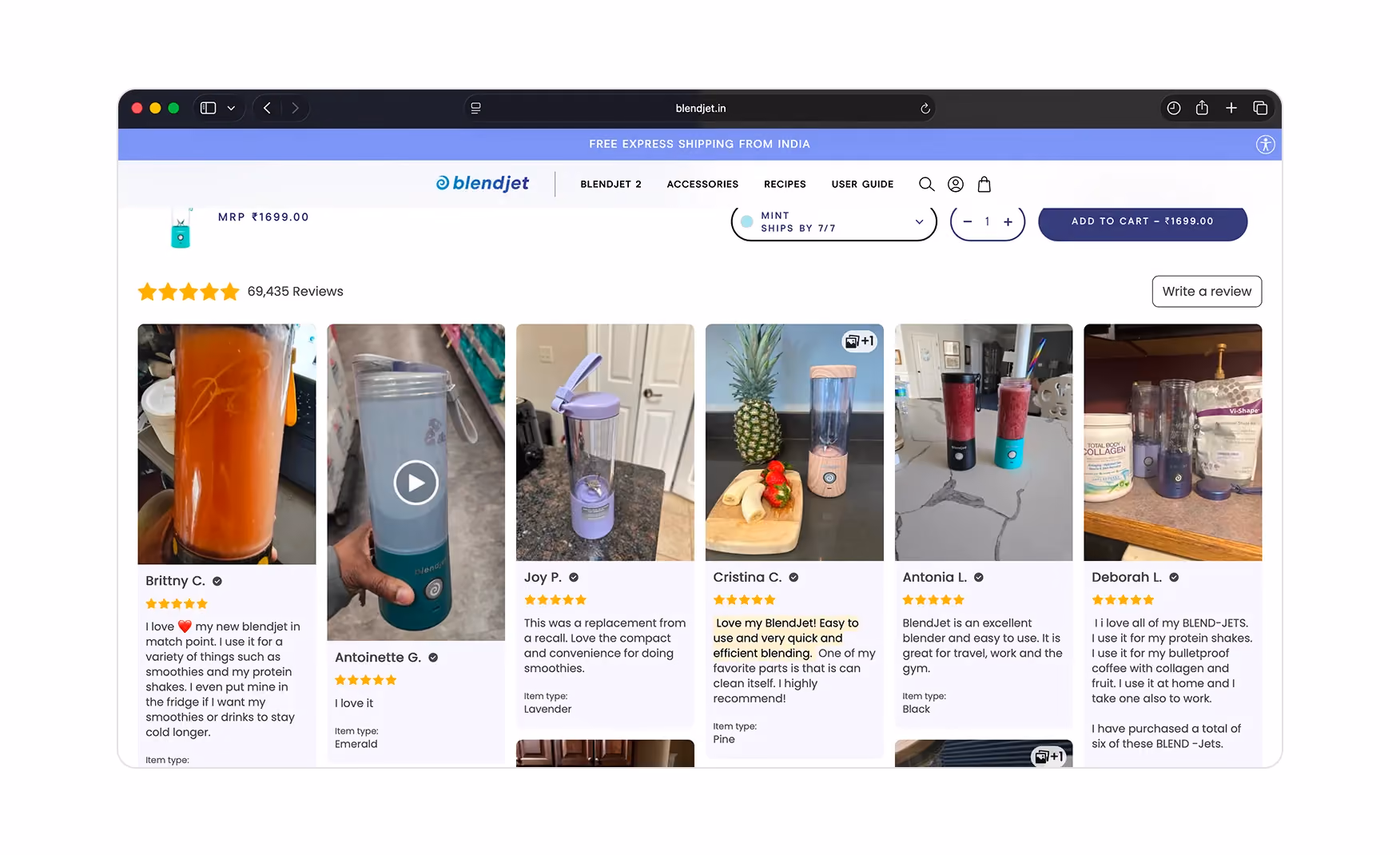Go forward to the next page
Viewport: 1400px width, 855px height.
tap(295, 108)
